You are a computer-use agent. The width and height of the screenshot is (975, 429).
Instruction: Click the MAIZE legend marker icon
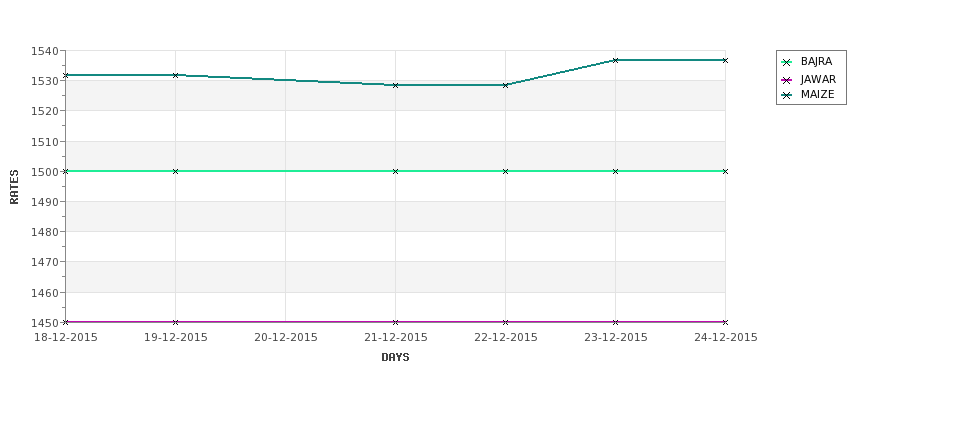click(787, 95)
